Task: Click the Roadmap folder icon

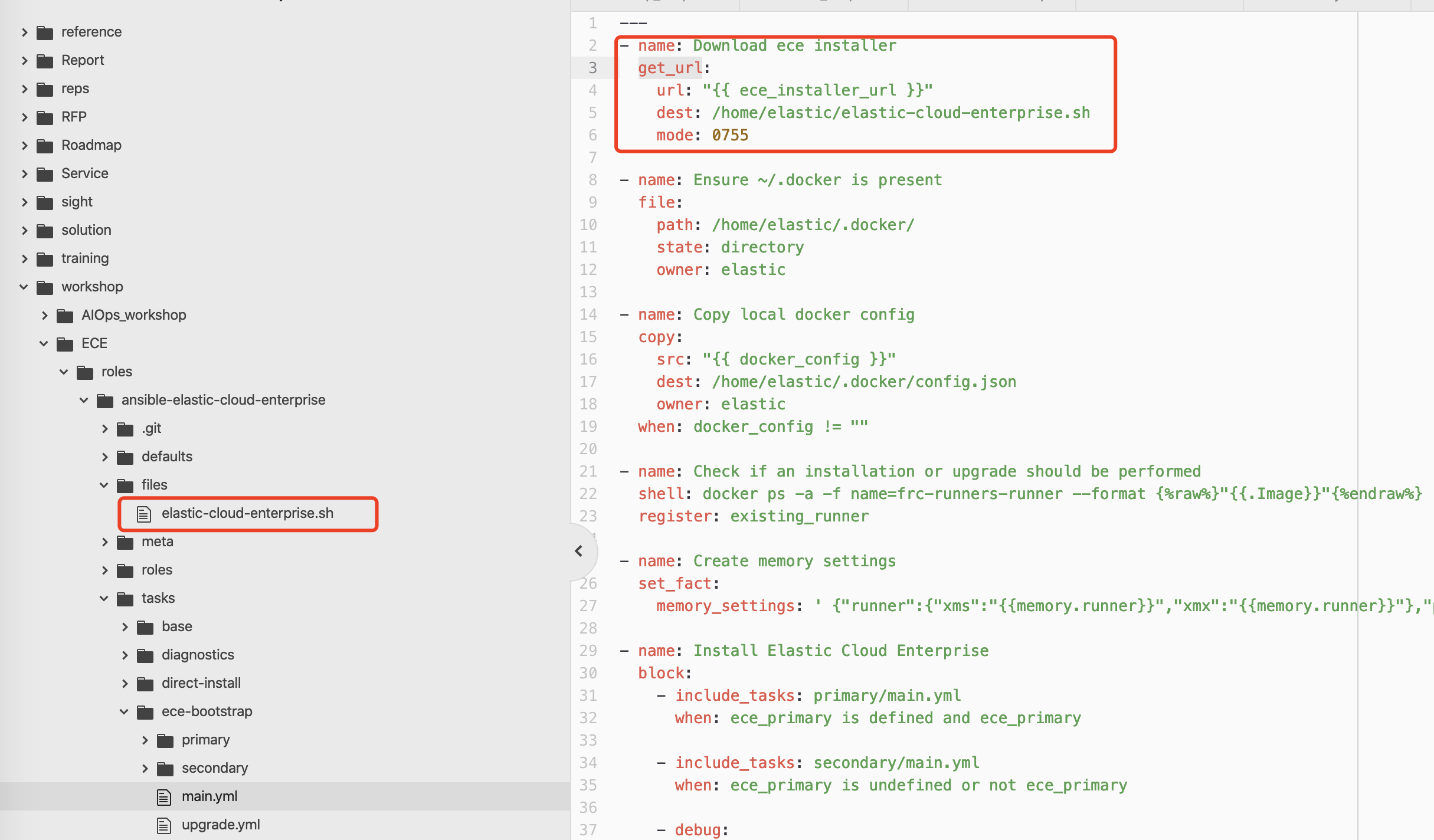Action: point(45,146)
